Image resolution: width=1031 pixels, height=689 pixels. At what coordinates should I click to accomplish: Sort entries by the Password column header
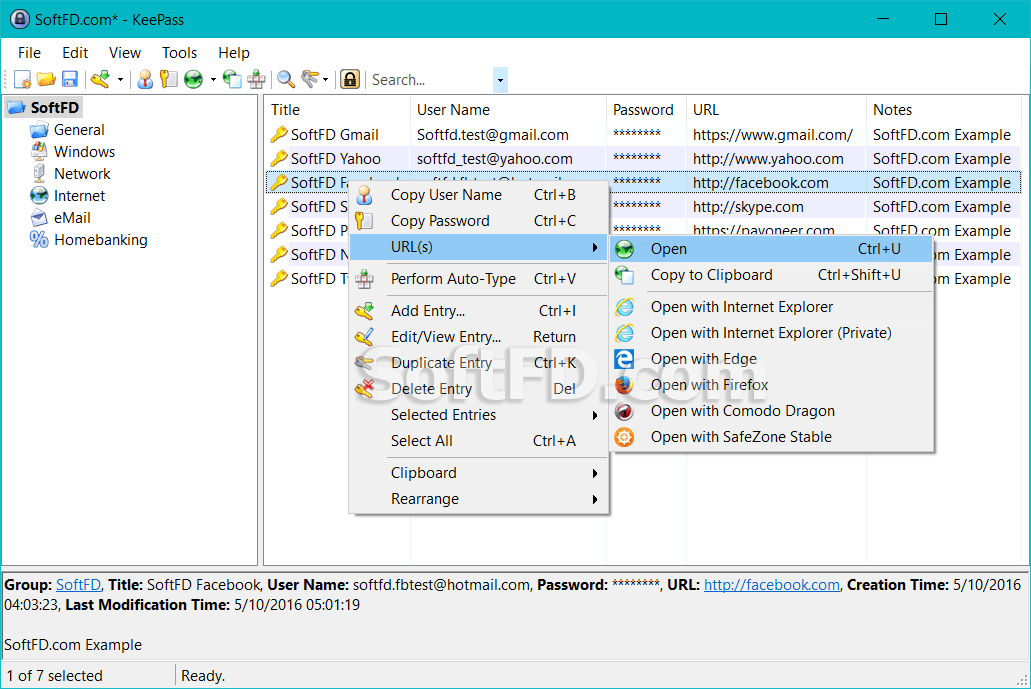click(x=646, y=110)
